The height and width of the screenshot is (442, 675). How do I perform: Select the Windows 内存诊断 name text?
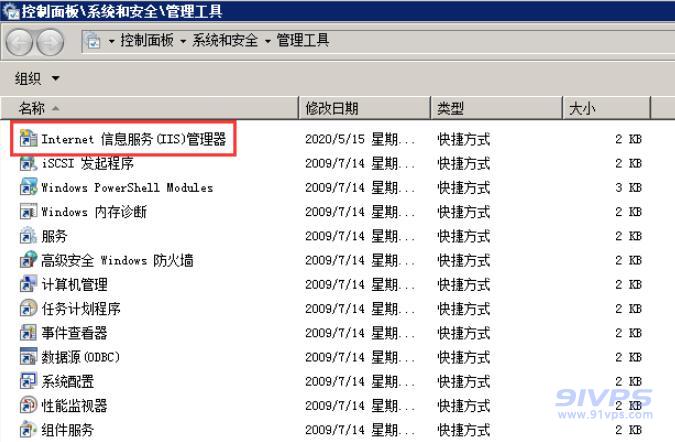(94, 212)
